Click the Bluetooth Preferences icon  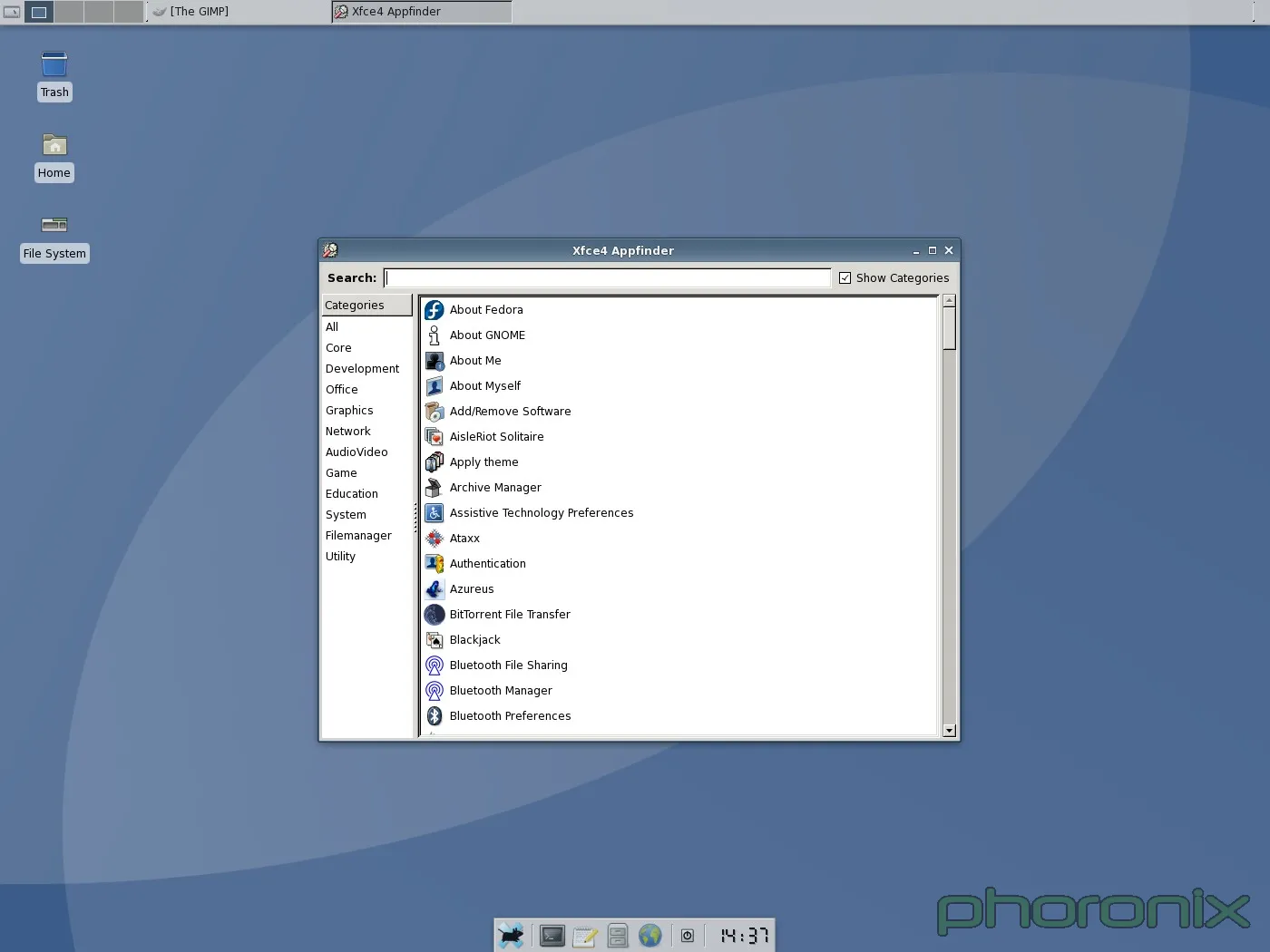coord(435,716)
